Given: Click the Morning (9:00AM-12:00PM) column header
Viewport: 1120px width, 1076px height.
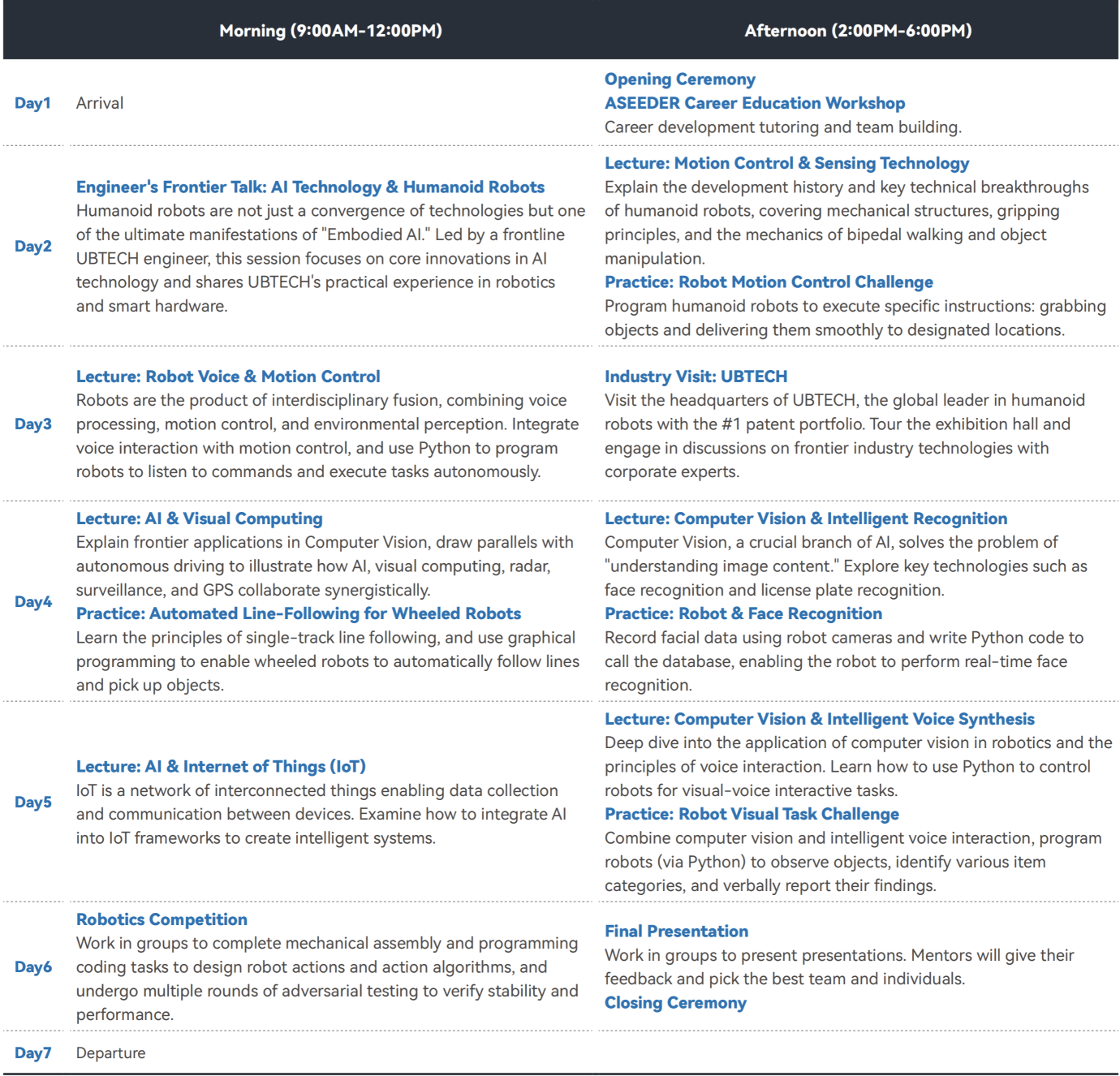Looking at the screenshot, I should pyautogui.click(x=330, y=31).
